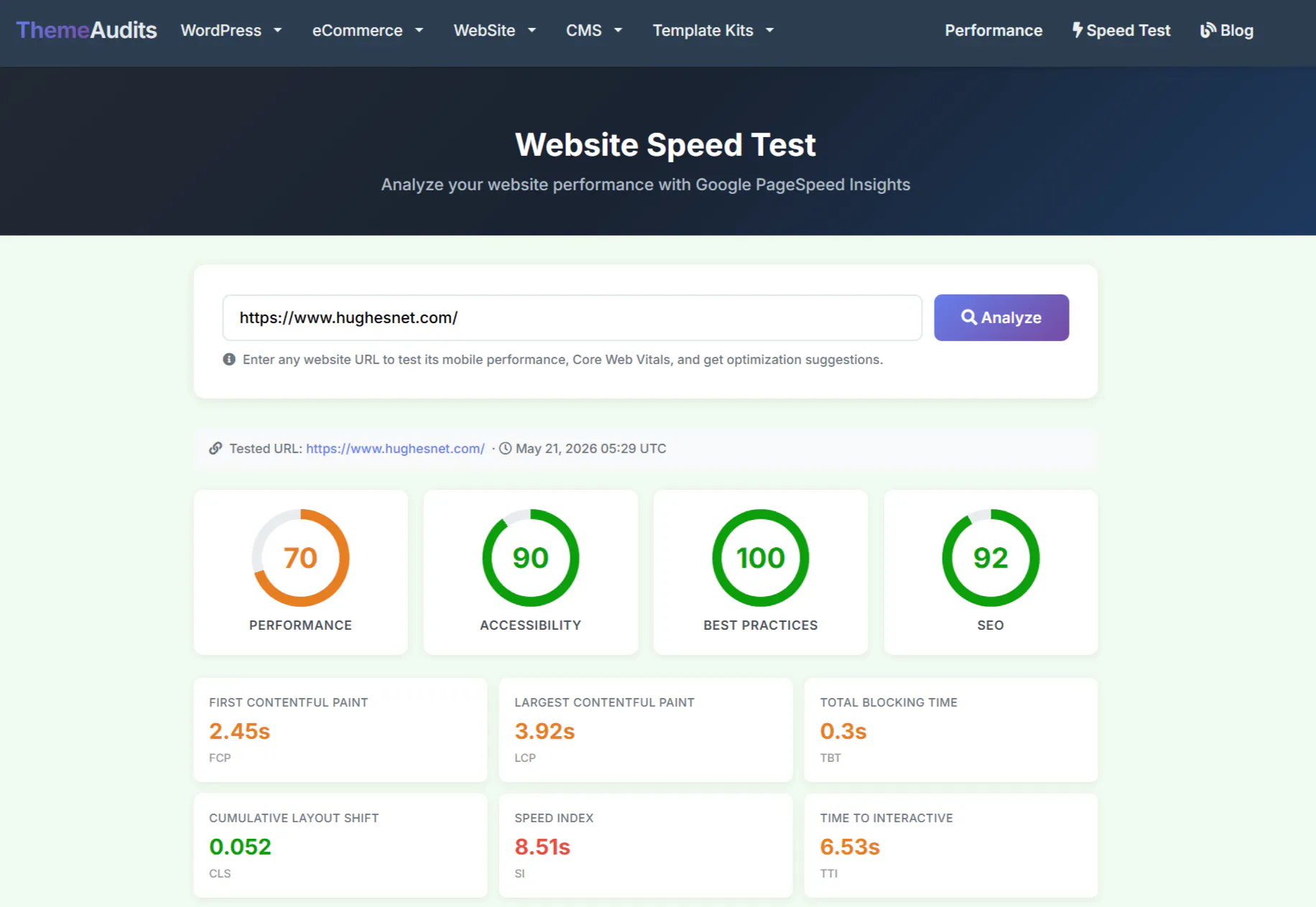Select the Accessibility score gauge showing 90
1316x907 pixels.
pos(531,558)
